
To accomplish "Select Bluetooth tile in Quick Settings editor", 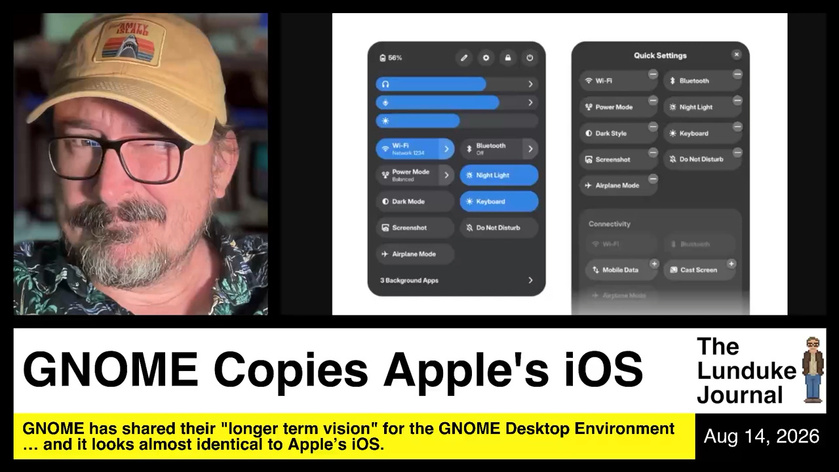I will (703, 81).
